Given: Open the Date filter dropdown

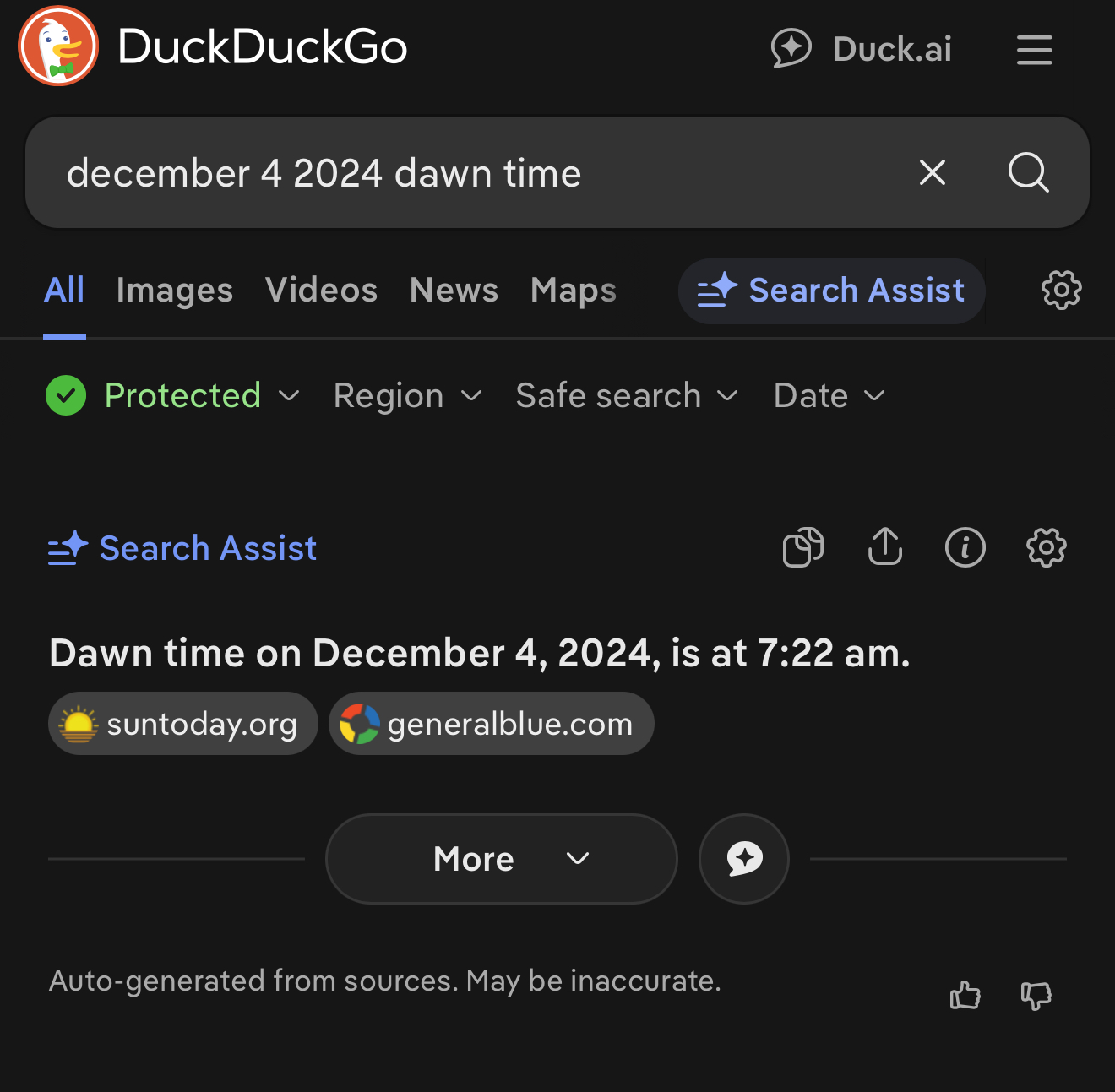Looking at the screenshot, I should tap(829, 395).
